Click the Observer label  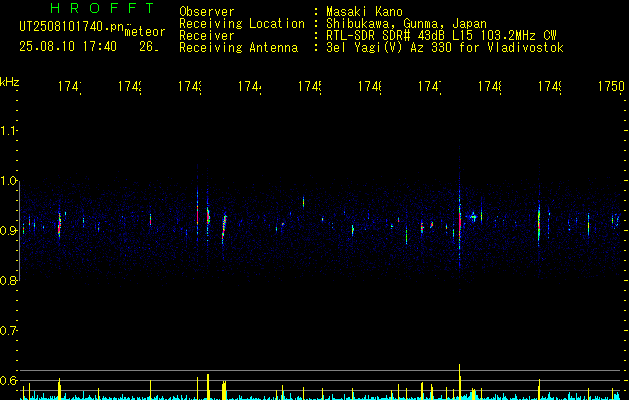207,12
